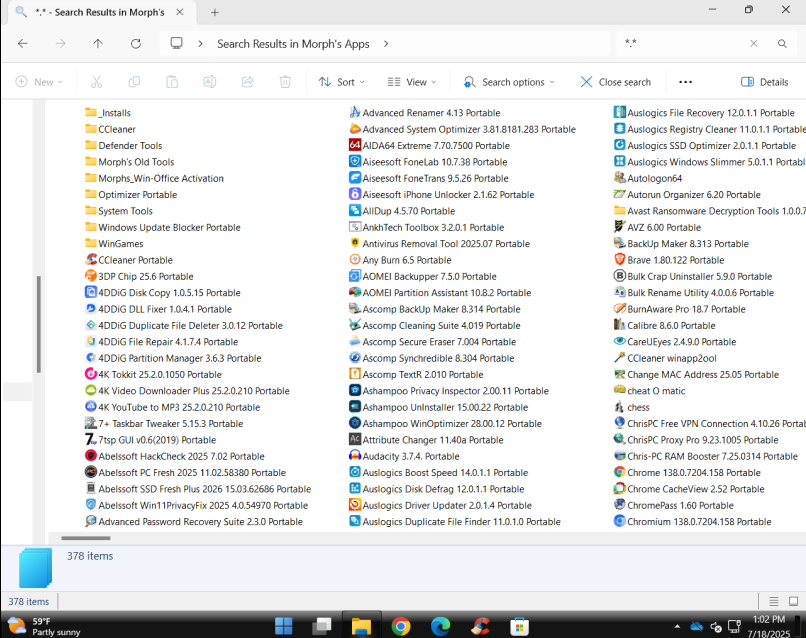Open the New dropdown menu
The height and width of the screenshot is (638, 806).
point(39,82)
